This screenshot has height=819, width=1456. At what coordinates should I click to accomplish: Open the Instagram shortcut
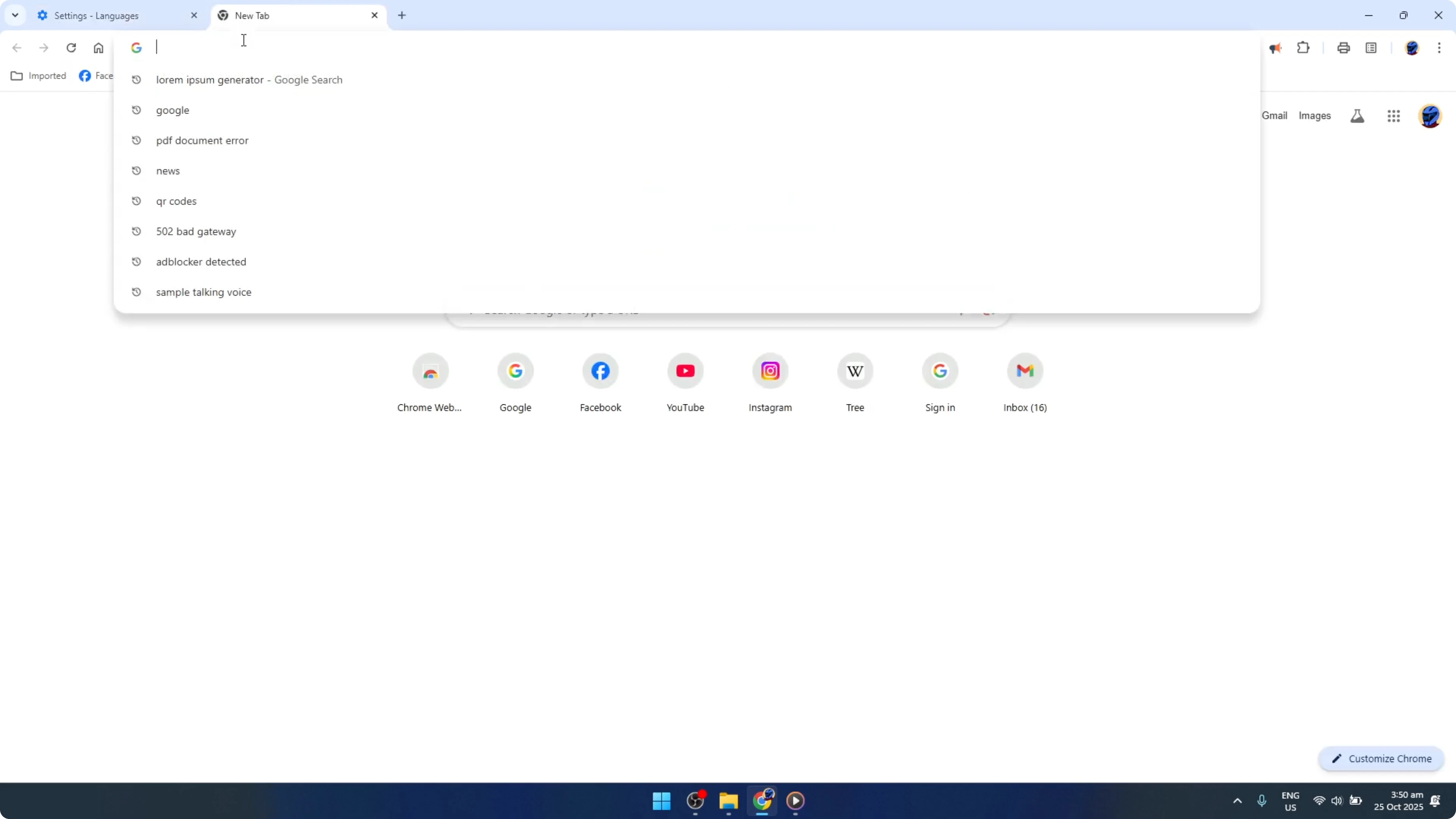tap(770, 371)
